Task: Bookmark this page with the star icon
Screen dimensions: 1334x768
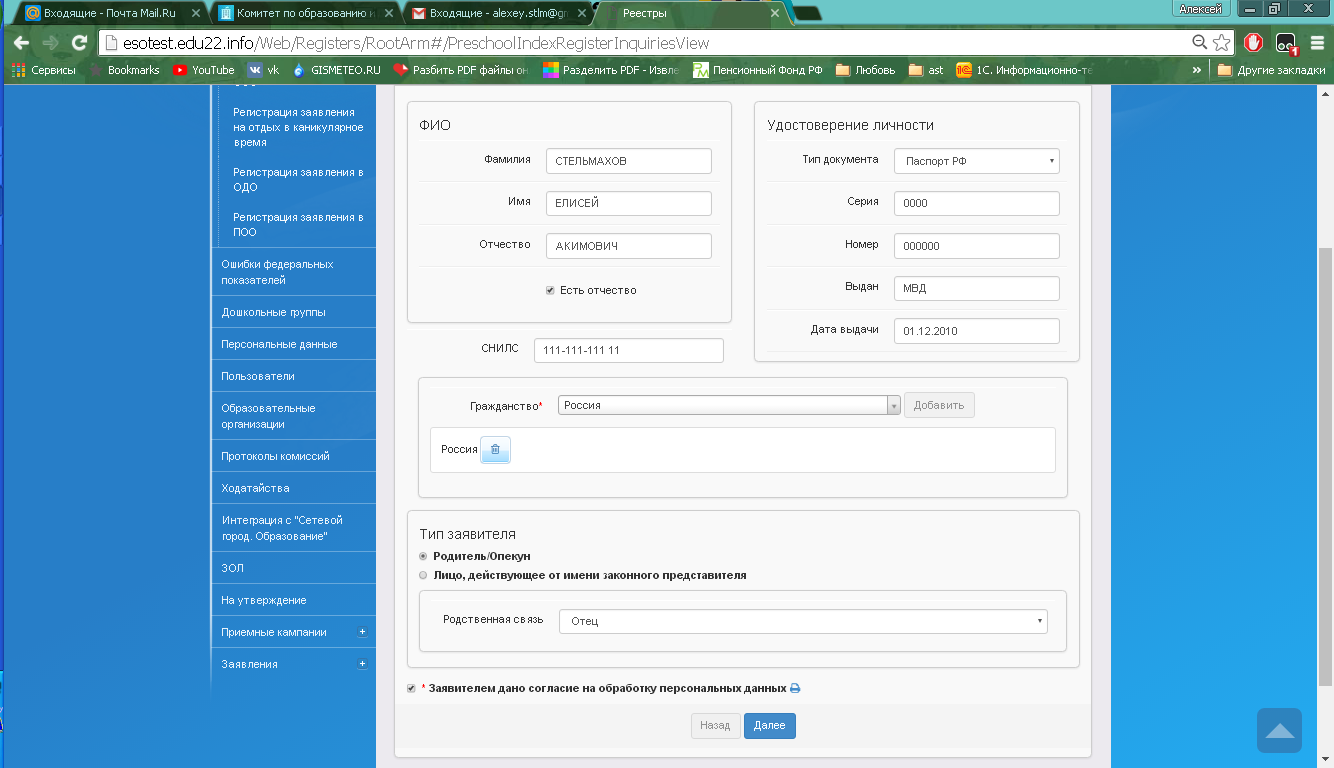Action: click(x=1221, y=43)
